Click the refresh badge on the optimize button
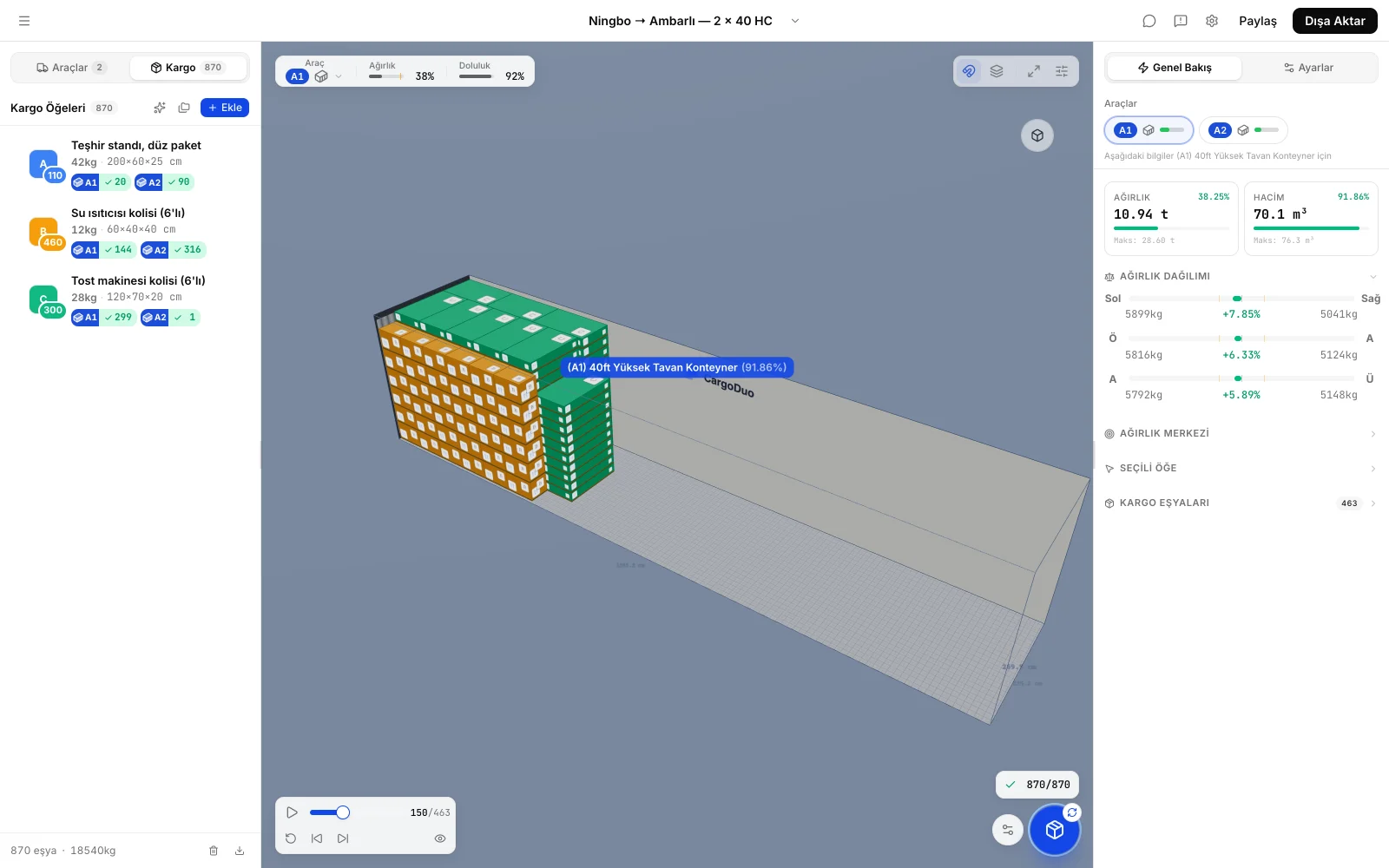This screenshot has height=868, width=1389. 1073,812
